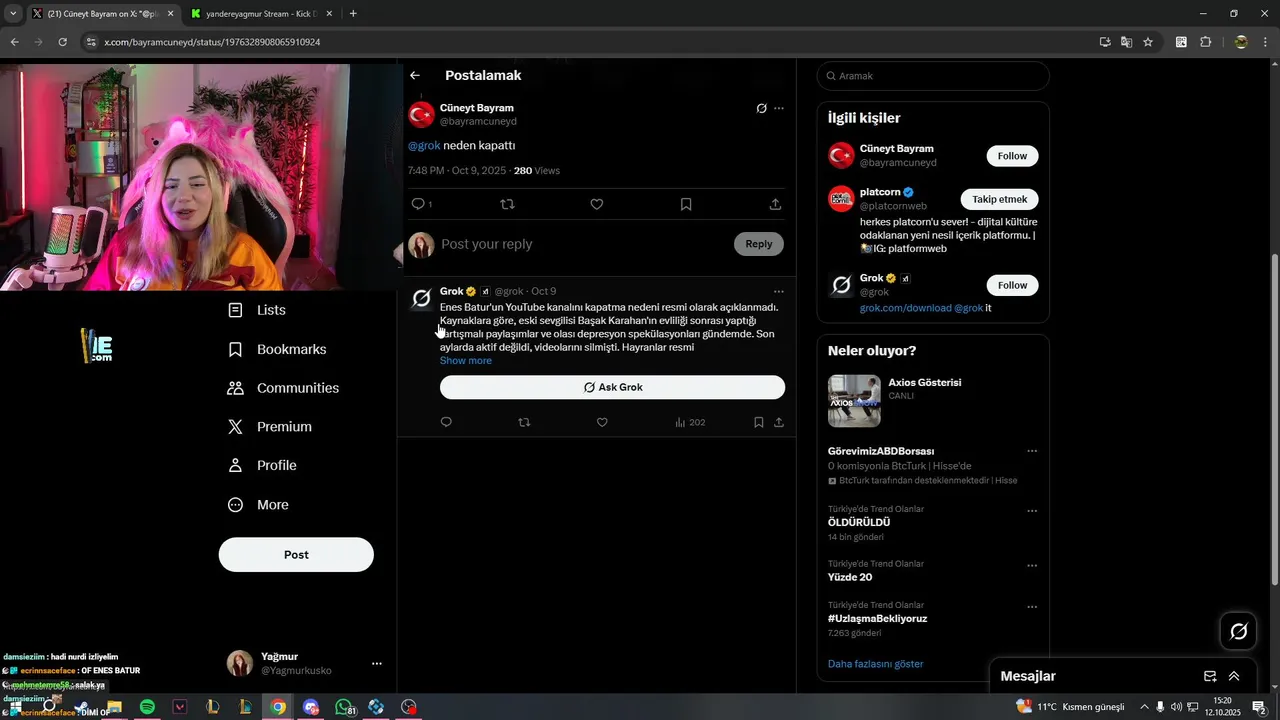Open Discord from the taskbar
The width and height of the screenshot is (1280, 720).
[x=310, y=707]
